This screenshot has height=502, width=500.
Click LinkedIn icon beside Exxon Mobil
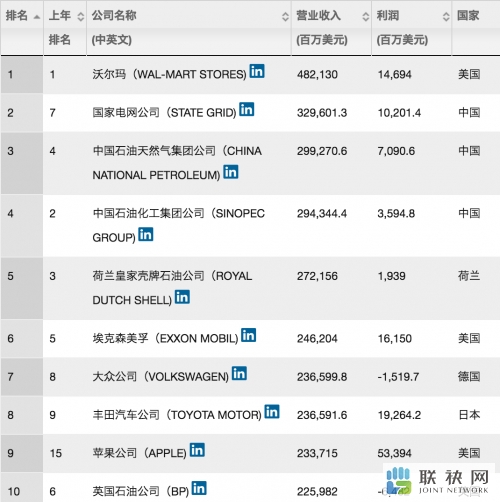point(249,335)
